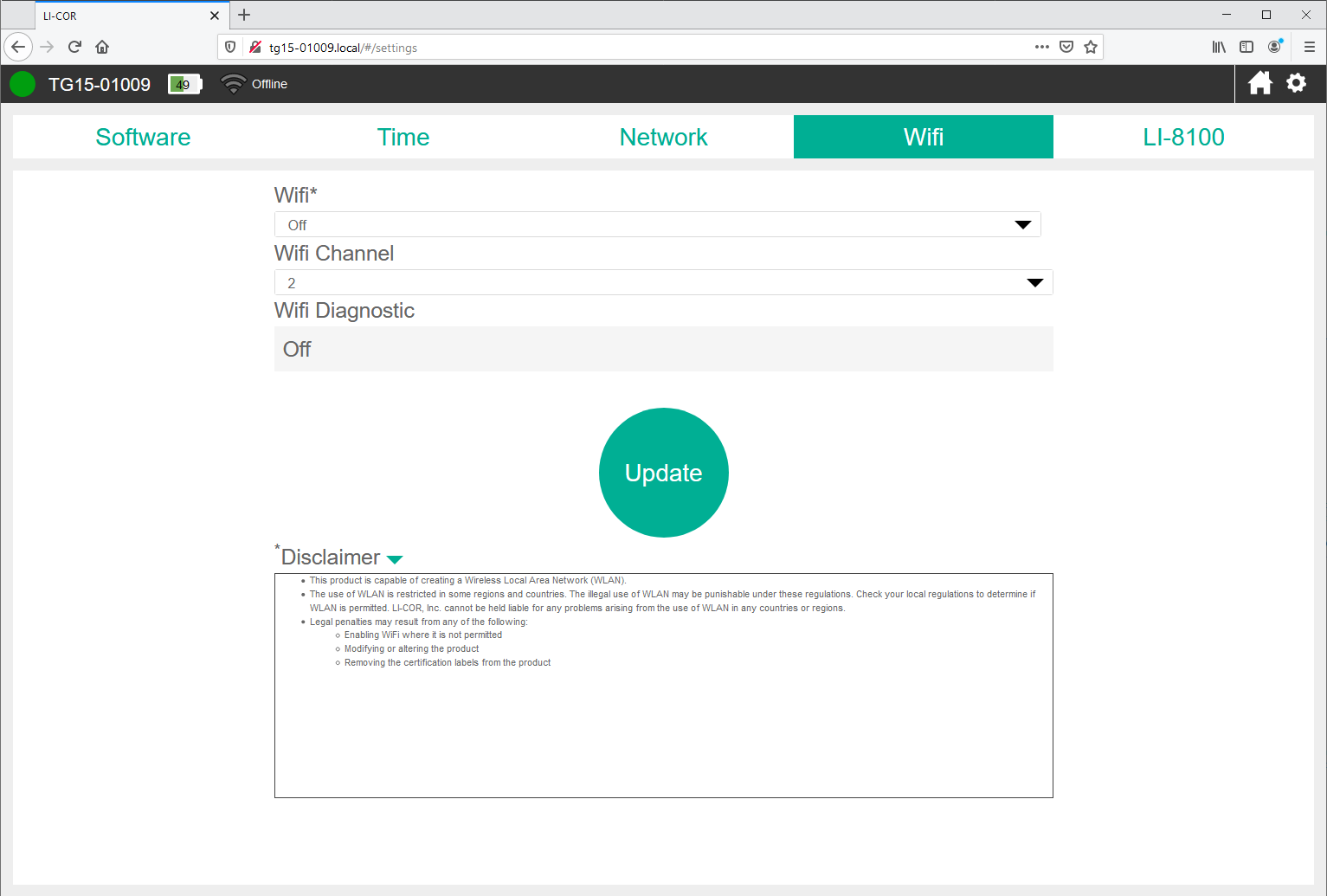Image resolution: width=1327 pixels, height=896 pixels.
Task: Click the browser Back arrow
Action: [x=18, y=47]
